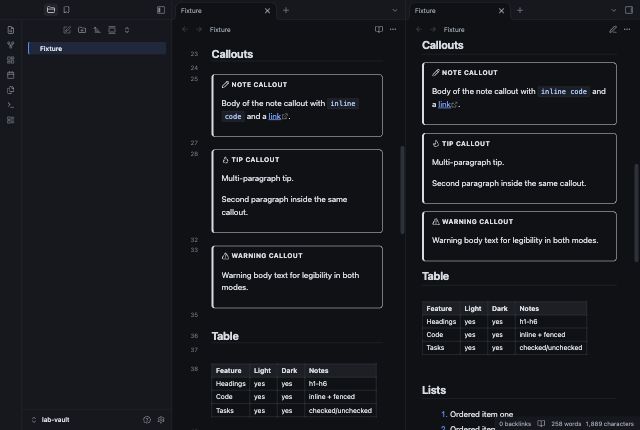Select the Fixture note in explorer
The width and height of the screenshot is (640, 430).
(x=97, y=49)
